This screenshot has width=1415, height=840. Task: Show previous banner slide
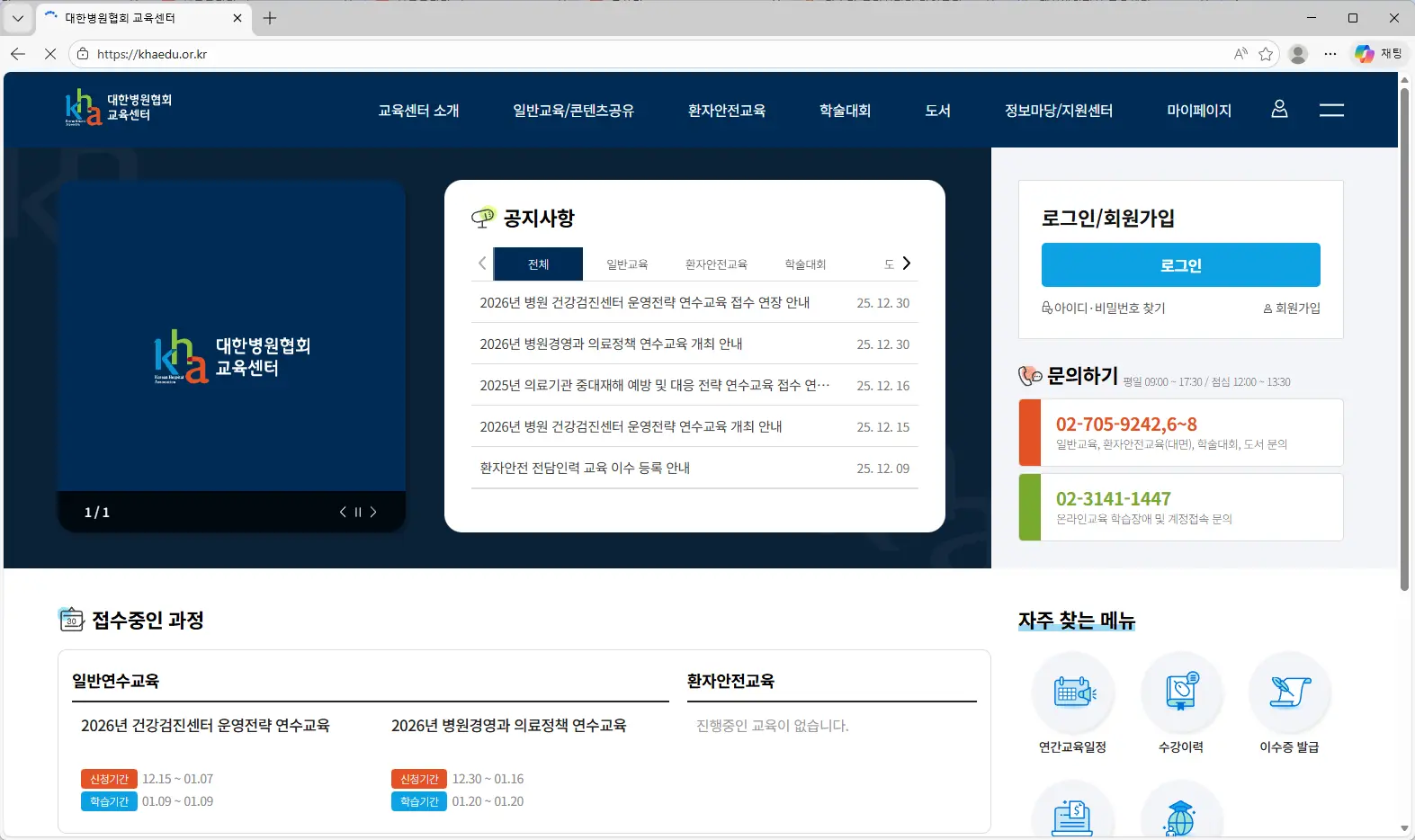343,512
